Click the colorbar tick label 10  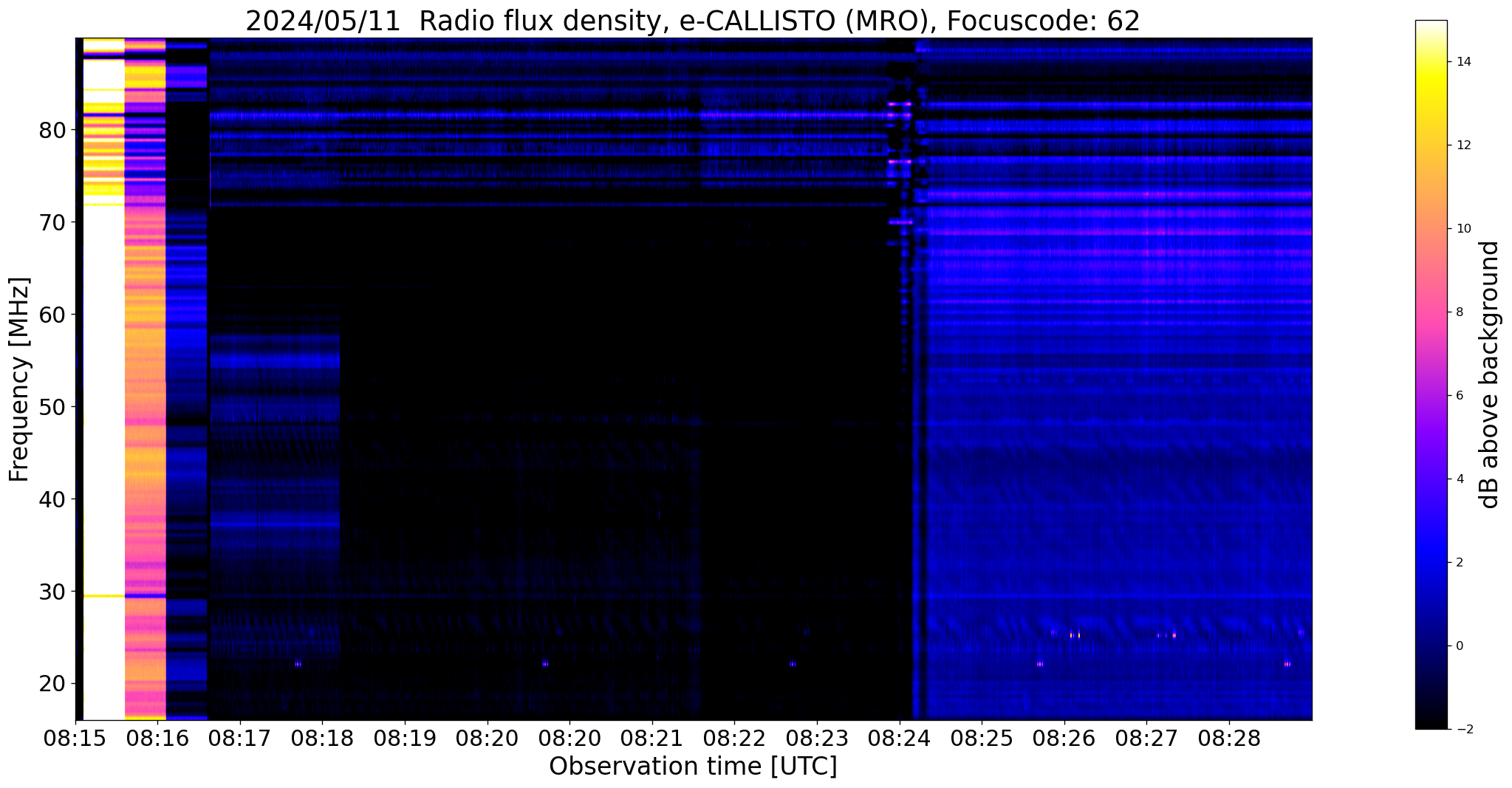click(1463, 229)
